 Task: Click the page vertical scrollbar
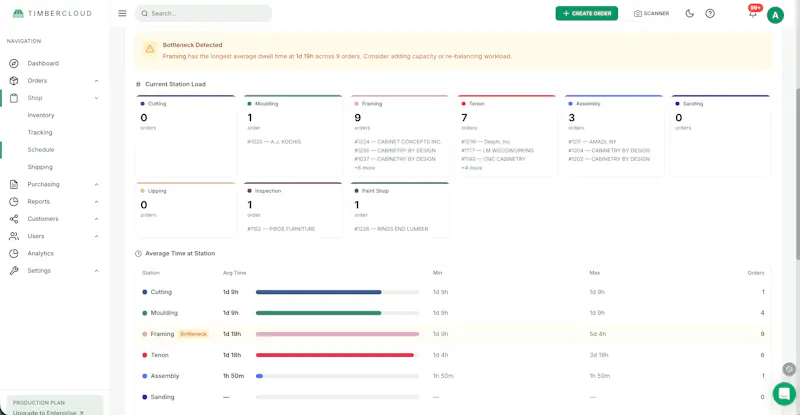797,174
